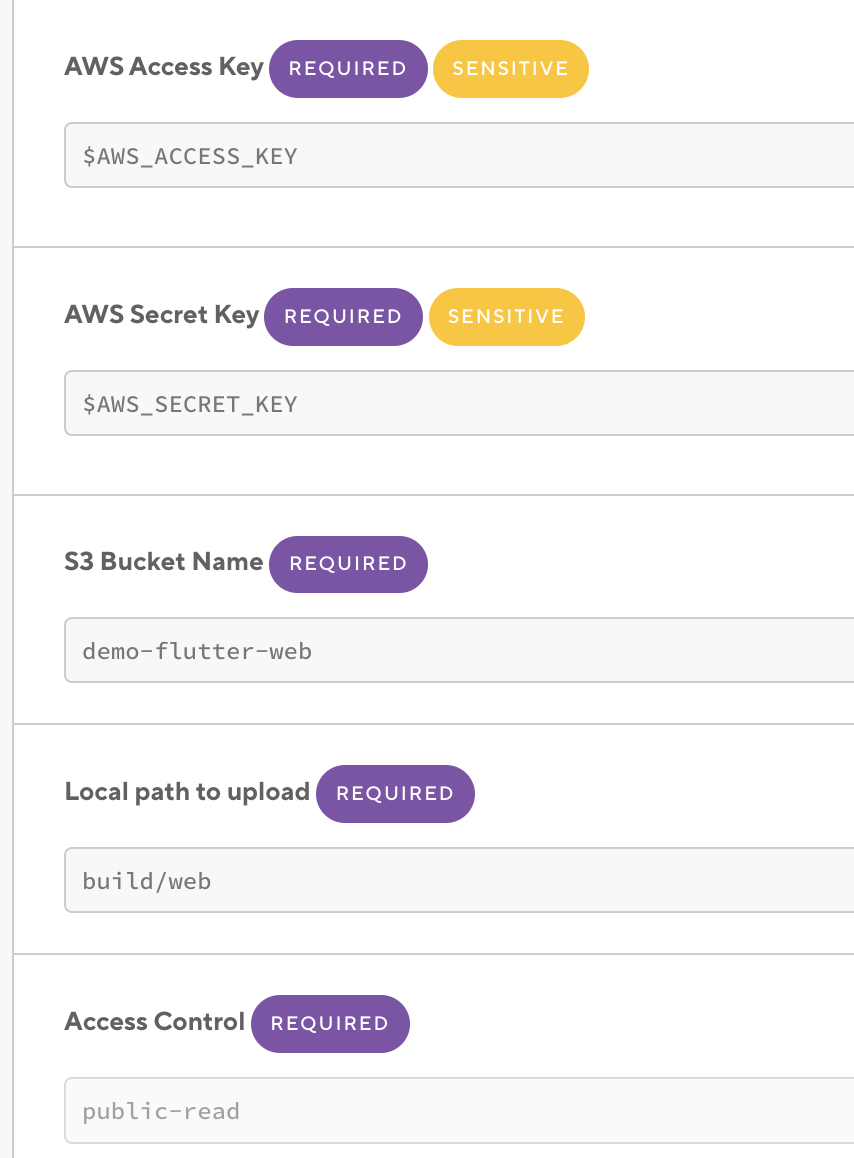Click the REQUIRED badge beside Access Control
The image size is (854, 1158).
click(x=330, y=1024)
